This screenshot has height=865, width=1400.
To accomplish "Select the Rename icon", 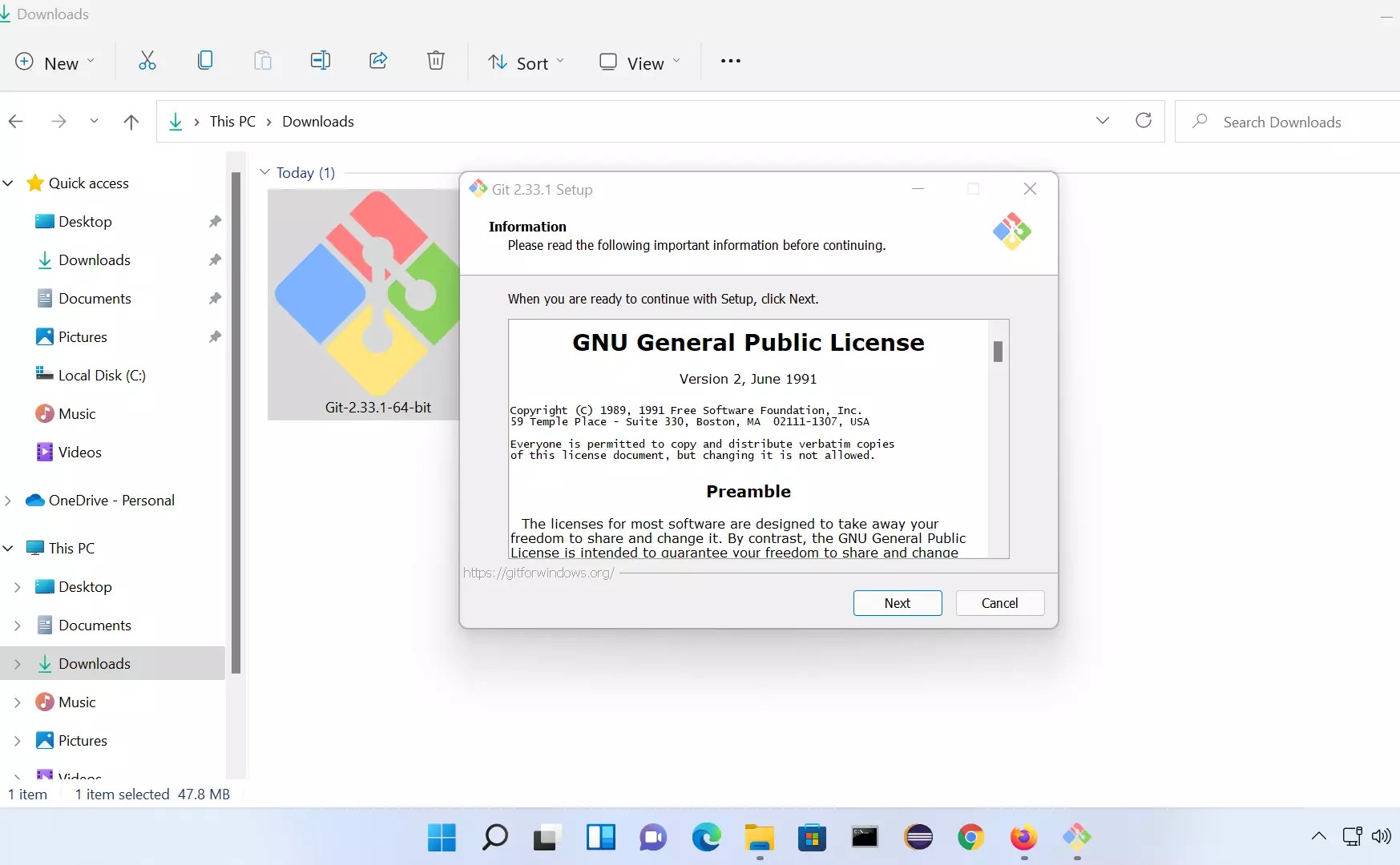I will (x=321, y=60).
